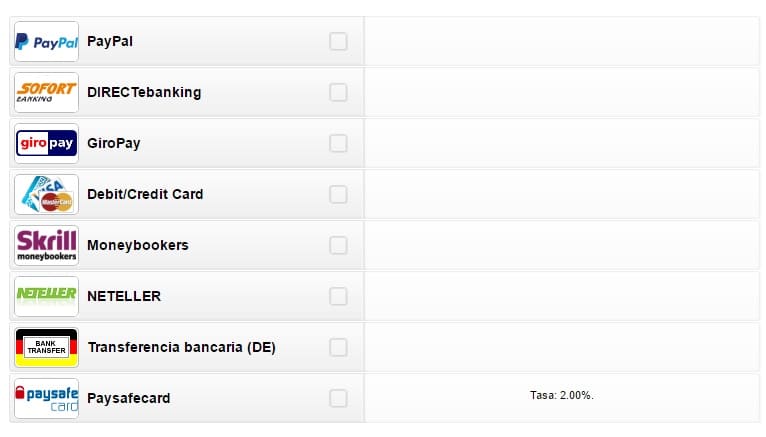Click the Tasa: 2.00% fee text
This screenshot has height=437, width=766.
562,395
